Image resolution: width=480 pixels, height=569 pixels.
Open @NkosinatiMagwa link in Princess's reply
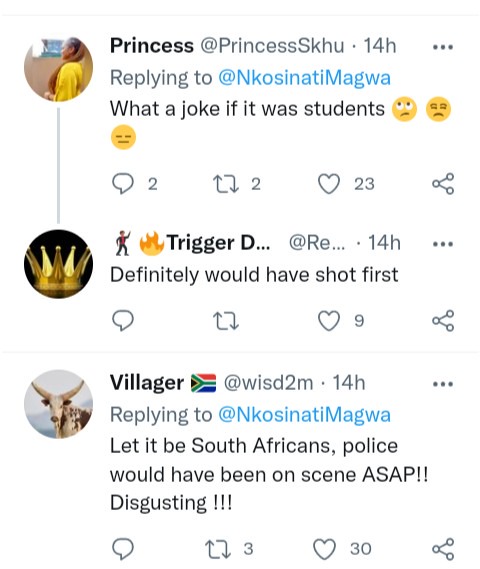pyautogui.click(x=304, y=78)
